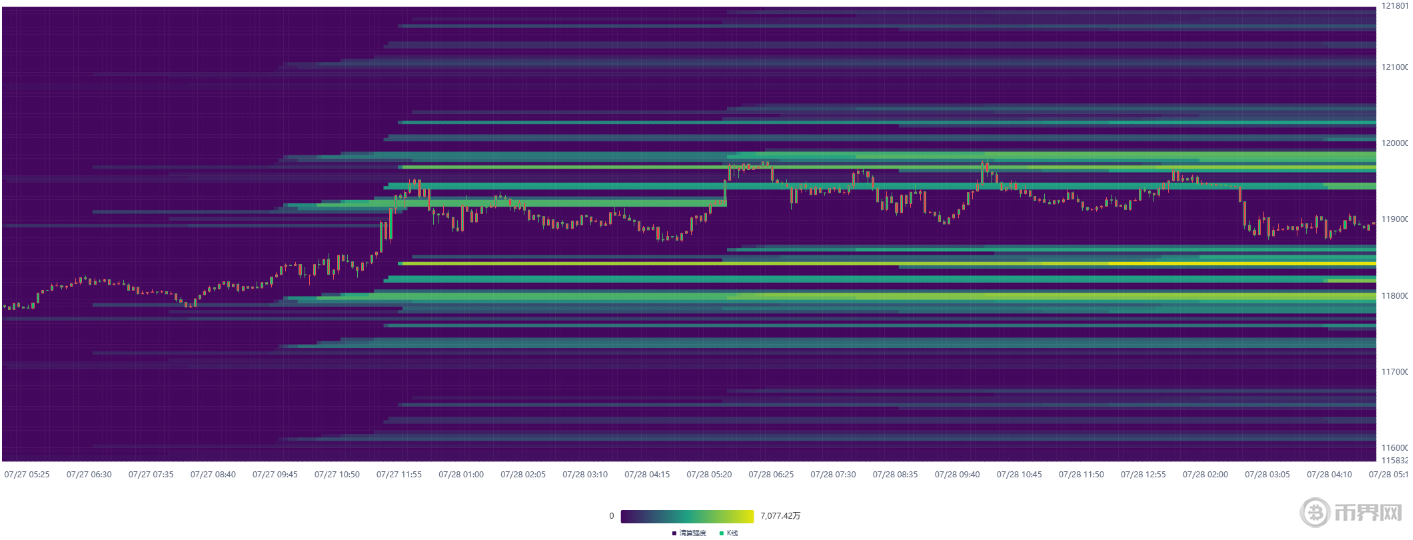Click the 07/27 07:35 time label

(x=151, y=475)
